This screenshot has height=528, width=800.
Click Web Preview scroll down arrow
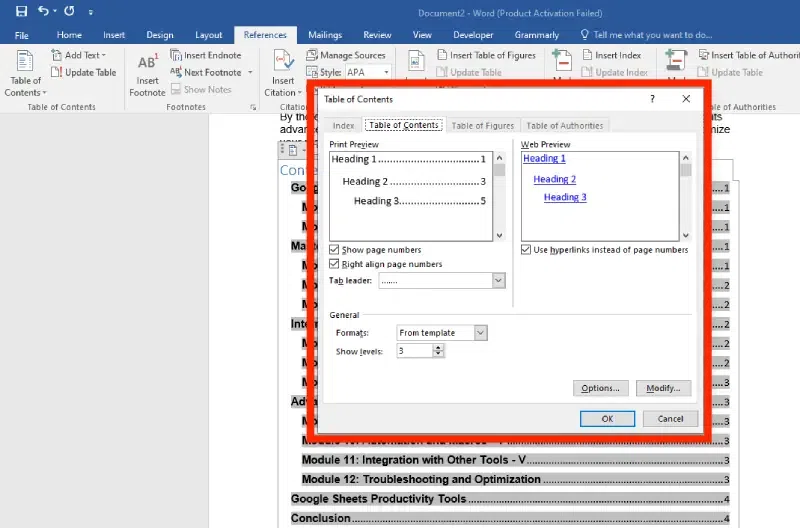[686, 235]
